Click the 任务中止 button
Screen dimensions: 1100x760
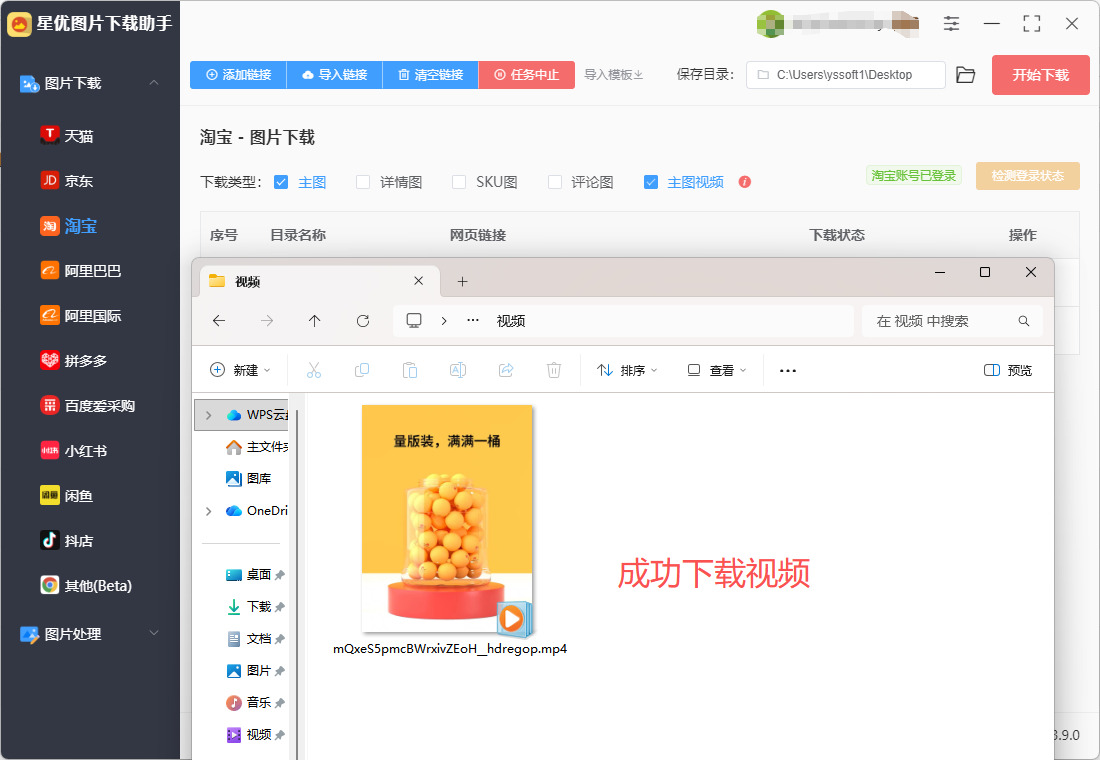click(527, 74)
